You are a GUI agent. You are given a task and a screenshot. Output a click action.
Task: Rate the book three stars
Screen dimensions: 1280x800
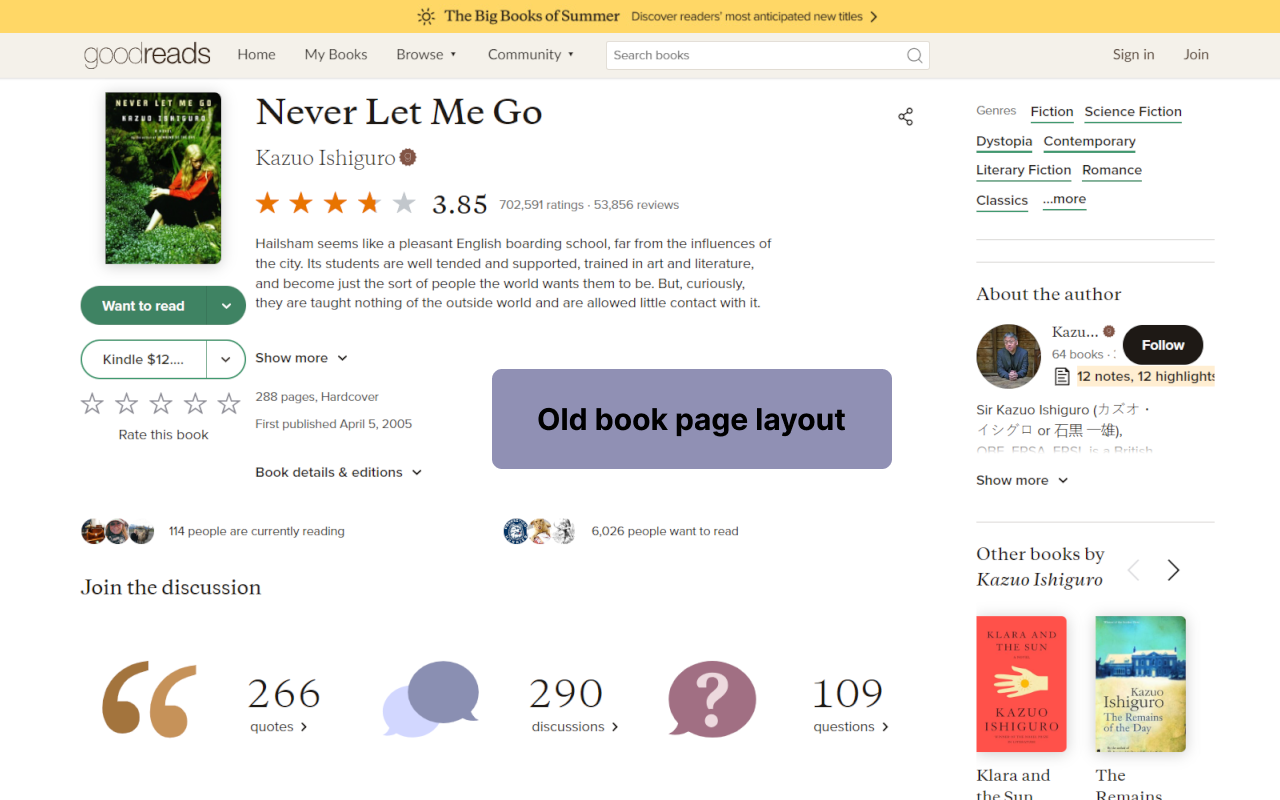click(x=161, y=403)
